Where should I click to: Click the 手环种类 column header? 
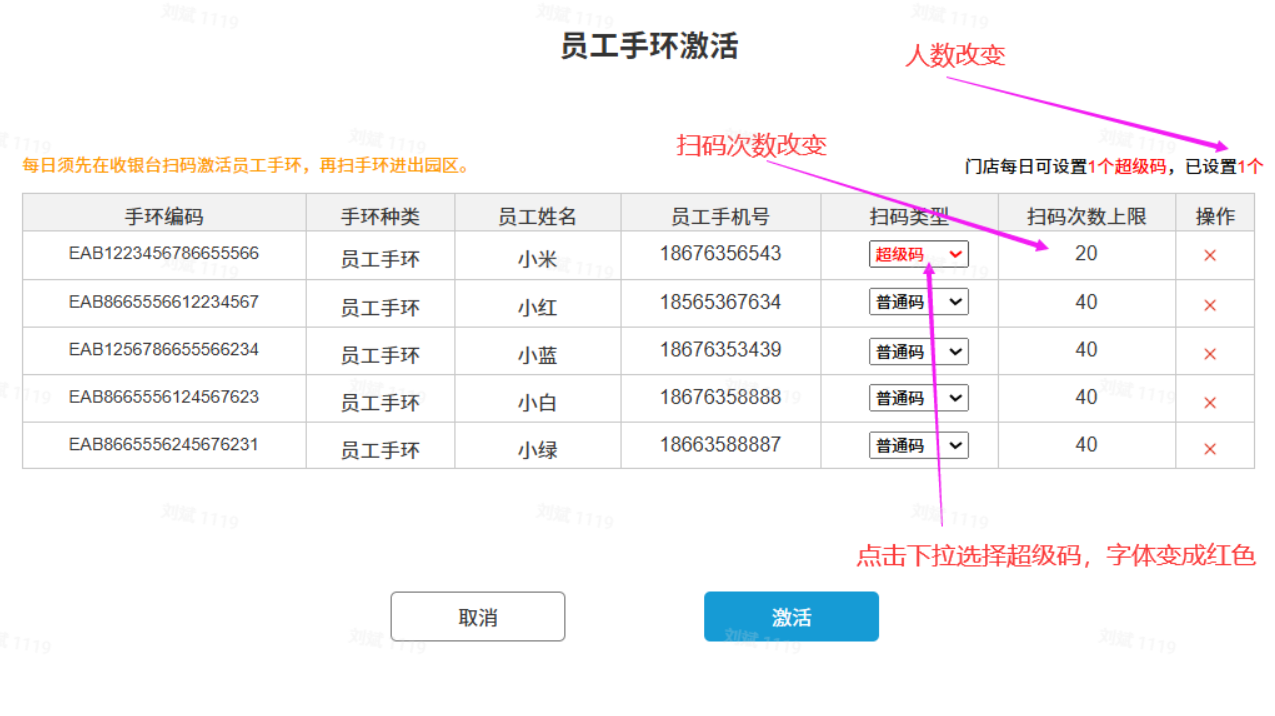380,216
